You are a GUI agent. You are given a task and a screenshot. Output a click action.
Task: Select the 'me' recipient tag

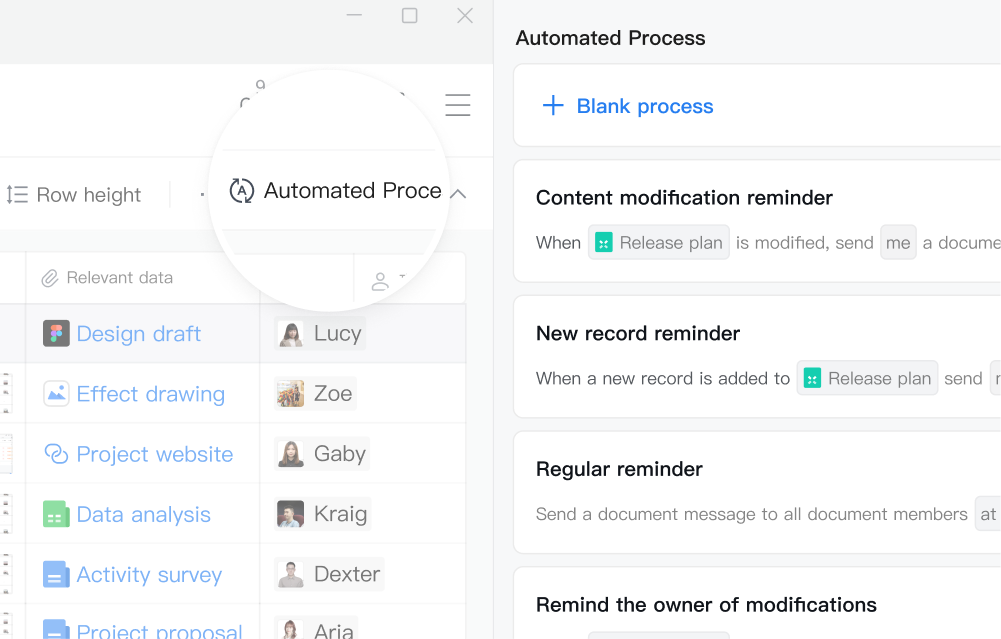click(x=898, y=243)
